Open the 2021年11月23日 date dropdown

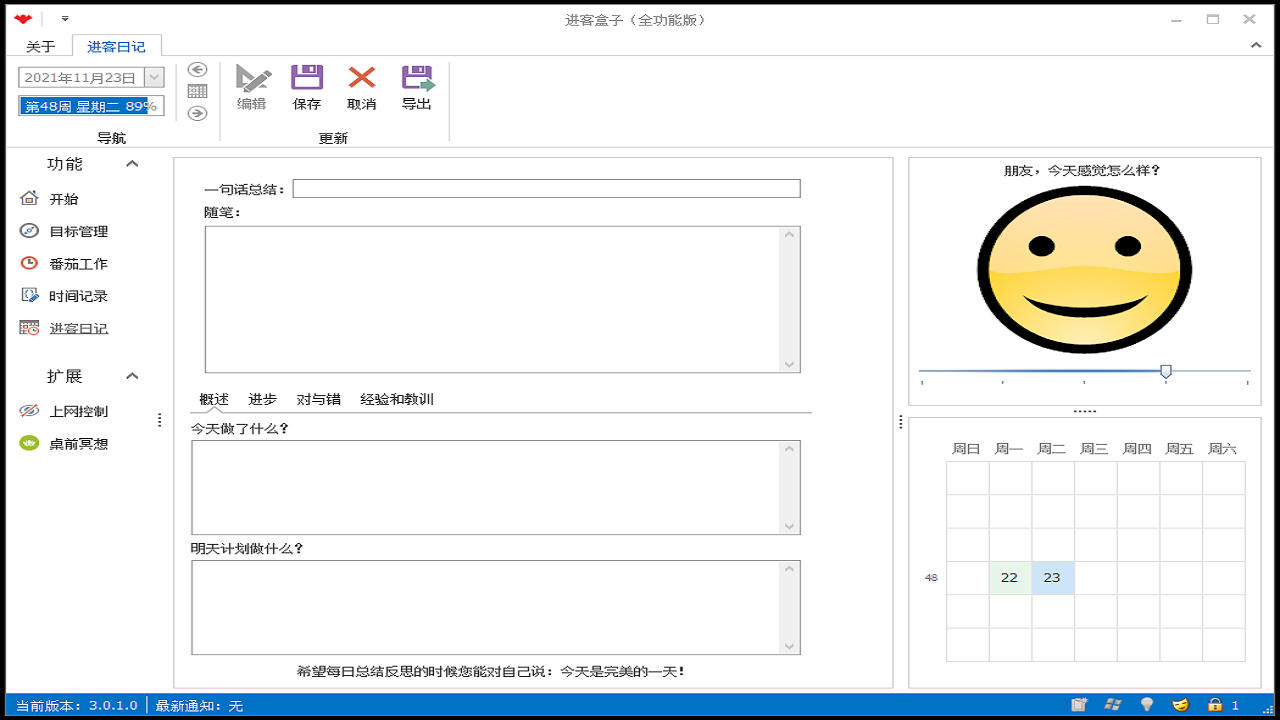153,76
